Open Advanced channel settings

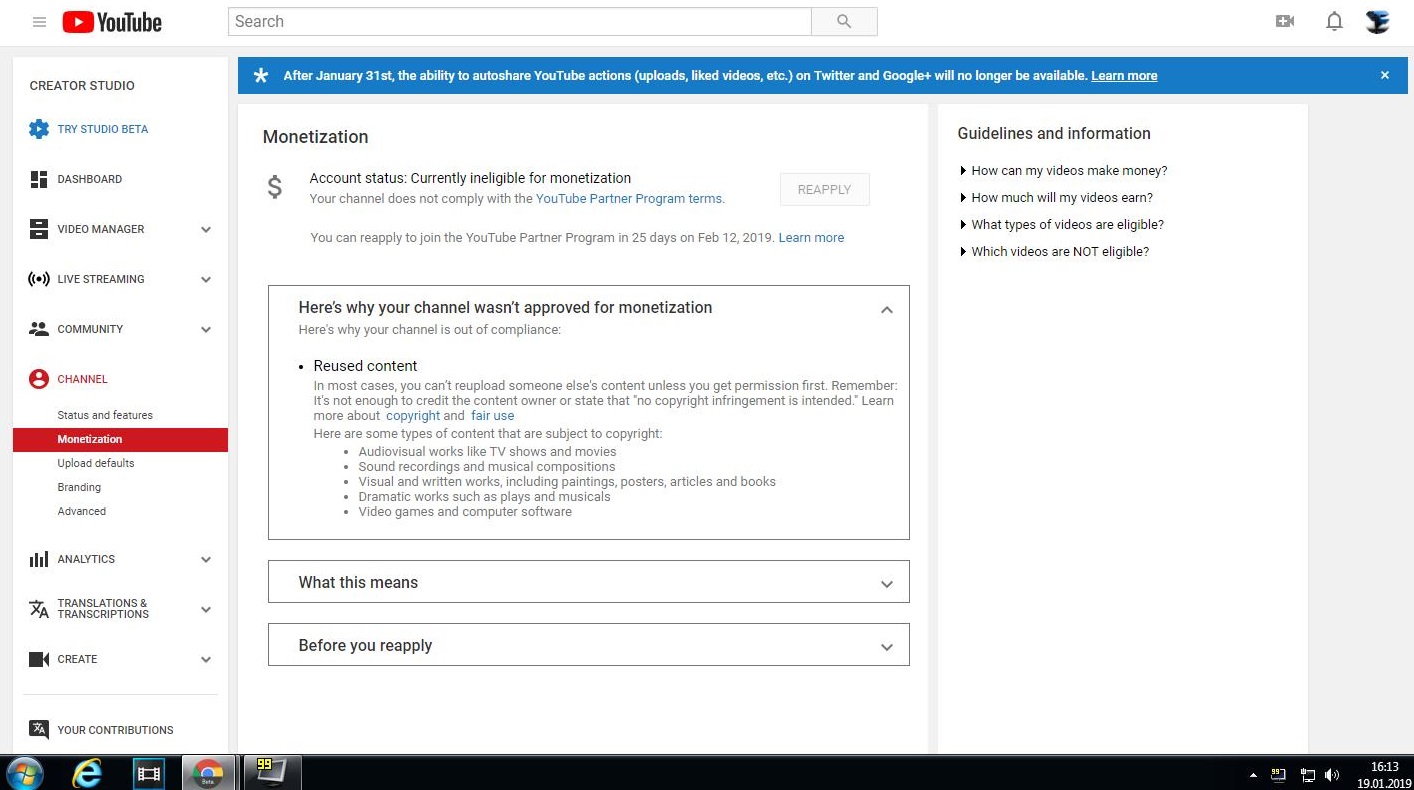click(82, 511)
